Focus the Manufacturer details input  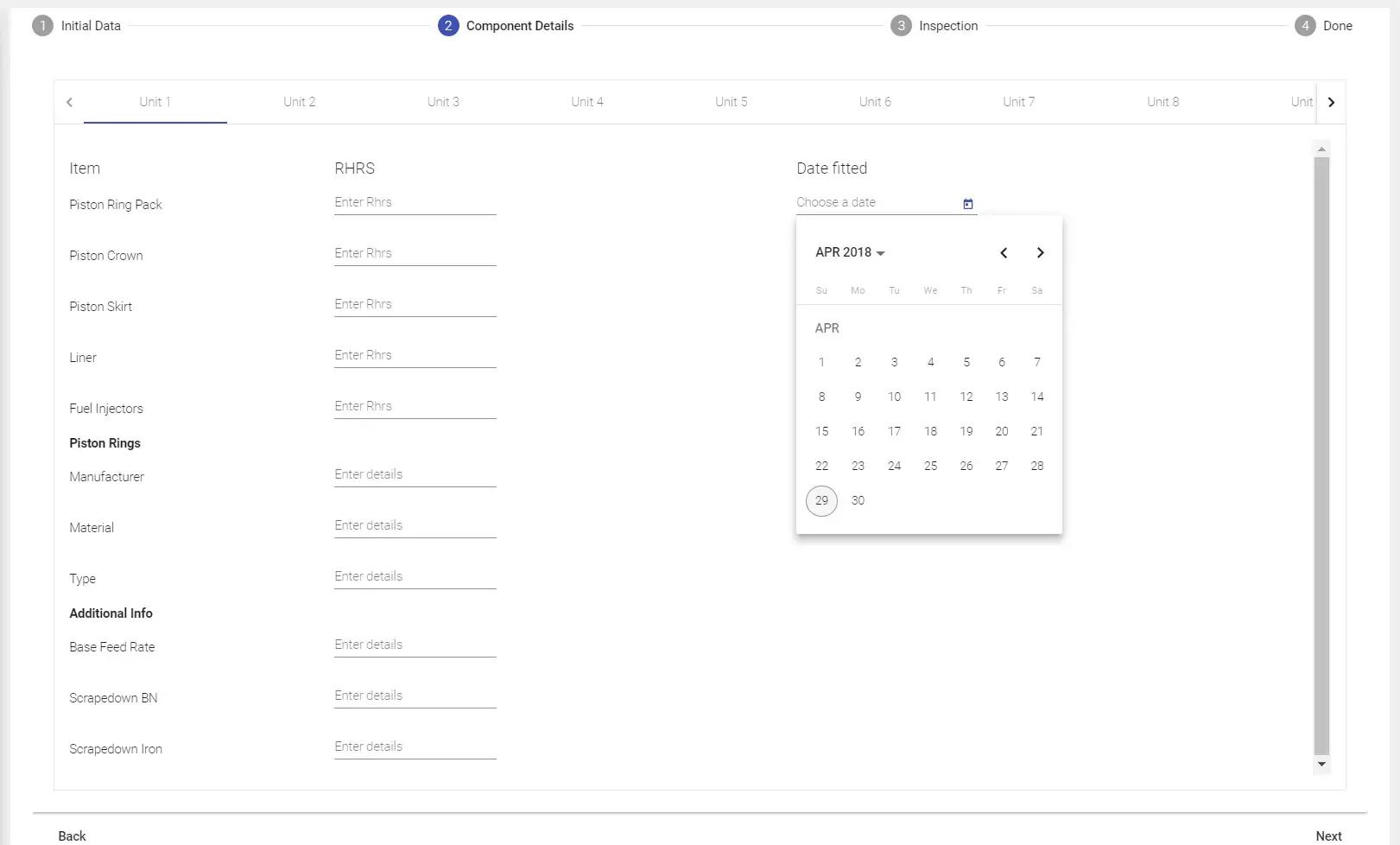(x=415, y=475)
